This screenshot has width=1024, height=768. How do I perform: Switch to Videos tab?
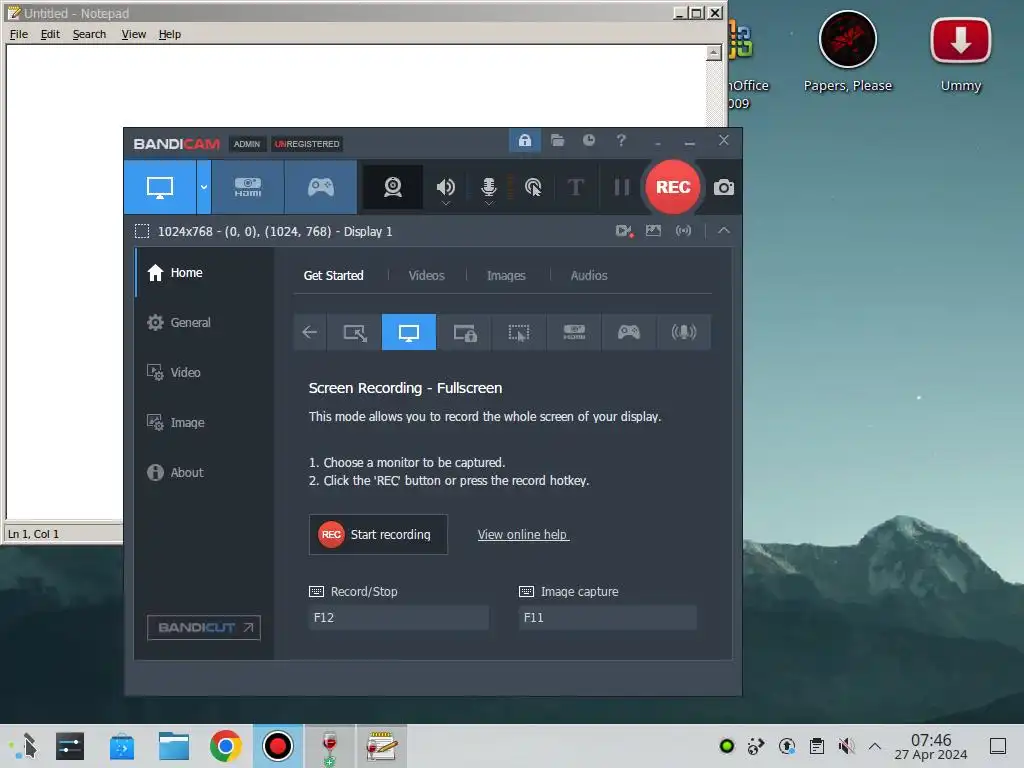[426, 276]
